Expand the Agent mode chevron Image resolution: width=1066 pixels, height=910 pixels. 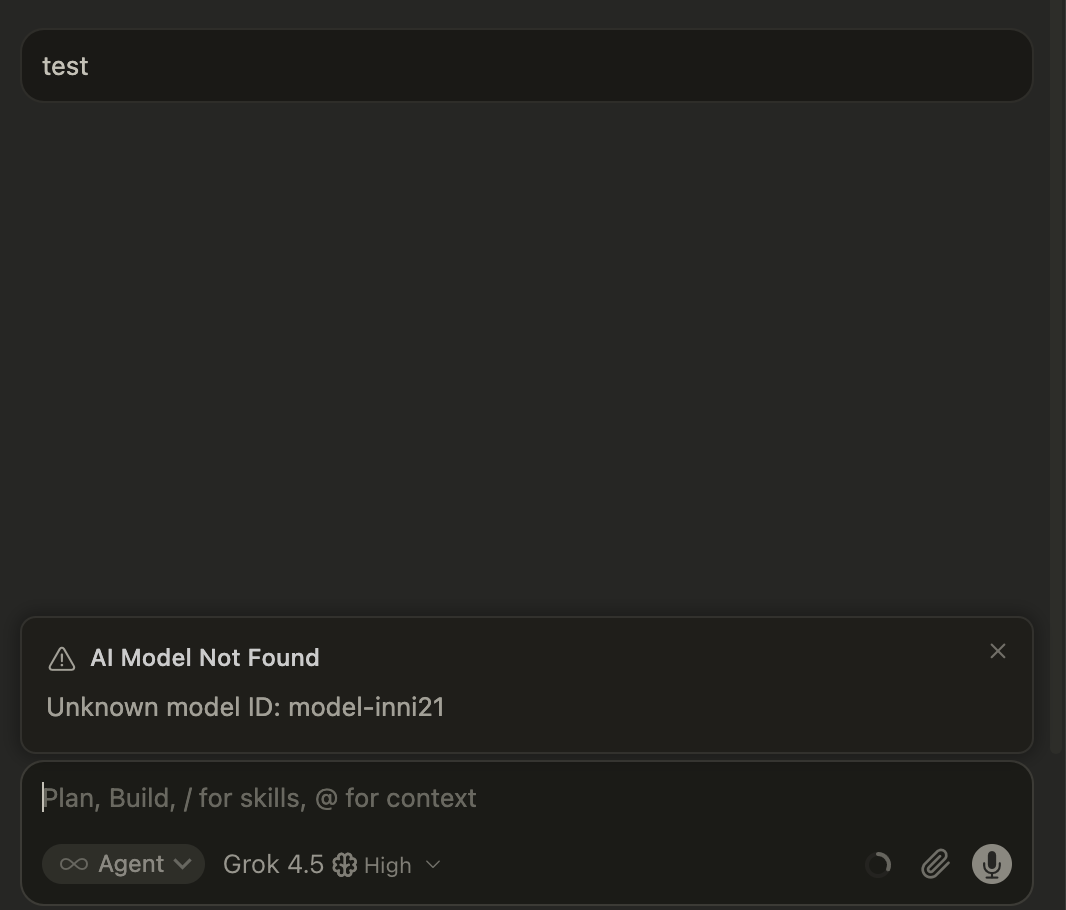coord(182,864)
